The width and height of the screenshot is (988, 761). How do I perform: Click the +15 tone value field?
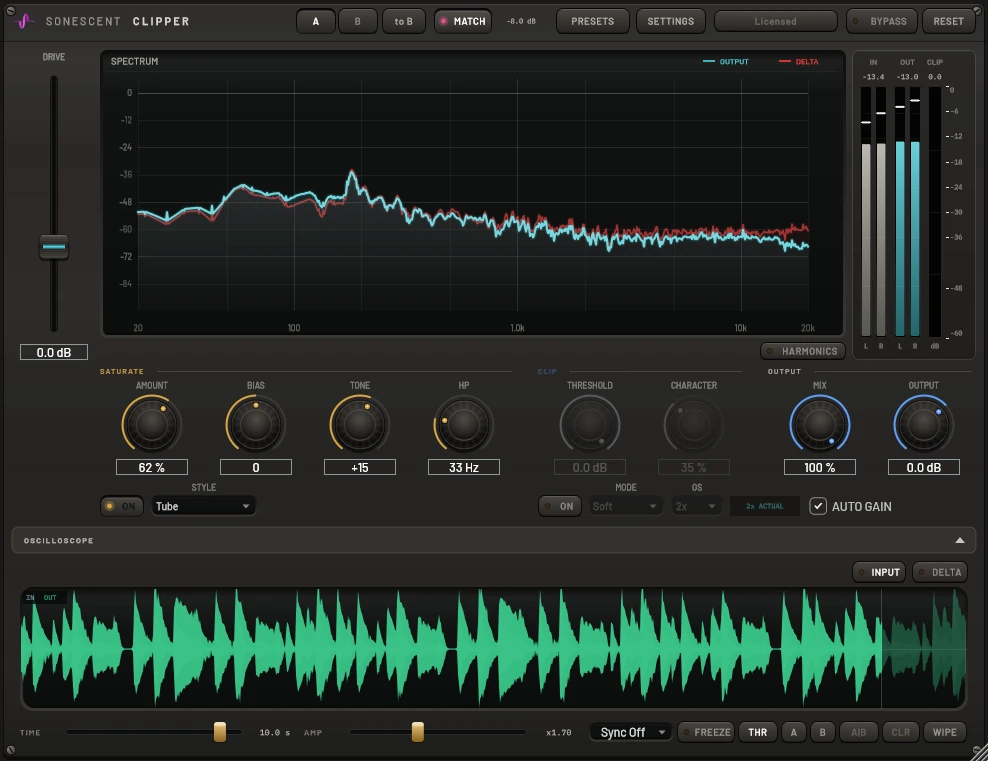[x=360, y=467]
